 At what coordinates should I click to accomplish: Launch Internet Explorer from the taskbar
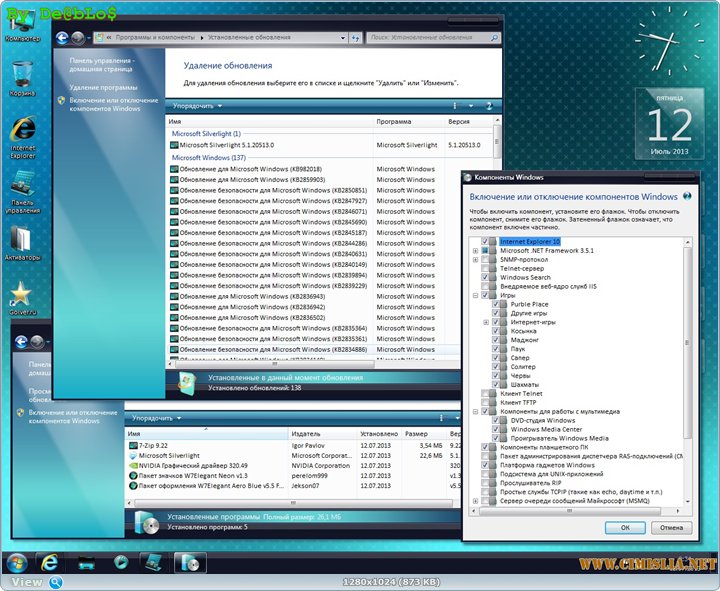[47, 561]
